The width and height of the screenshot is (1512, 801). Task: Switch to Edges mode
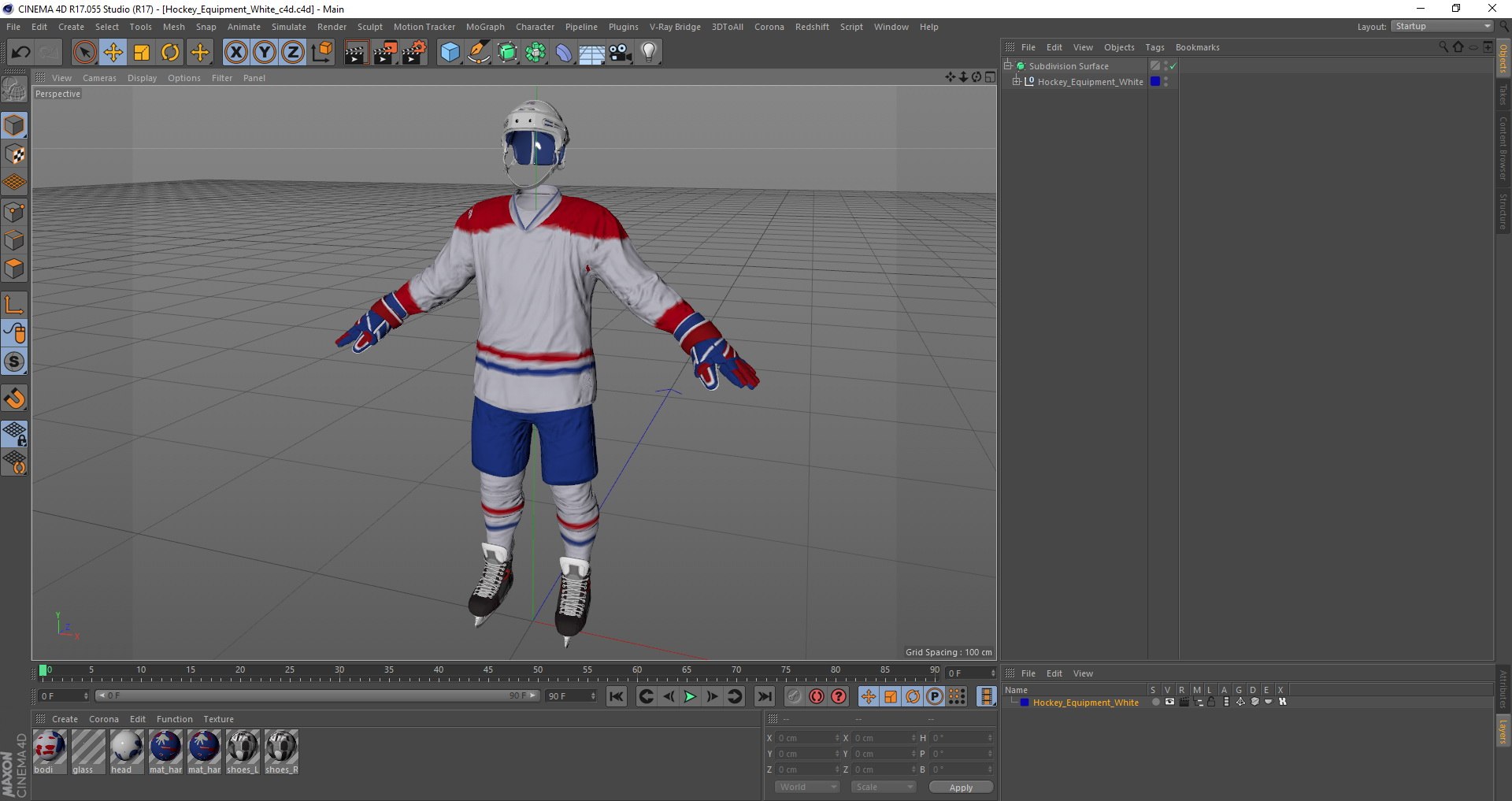(x=15, y=240)
